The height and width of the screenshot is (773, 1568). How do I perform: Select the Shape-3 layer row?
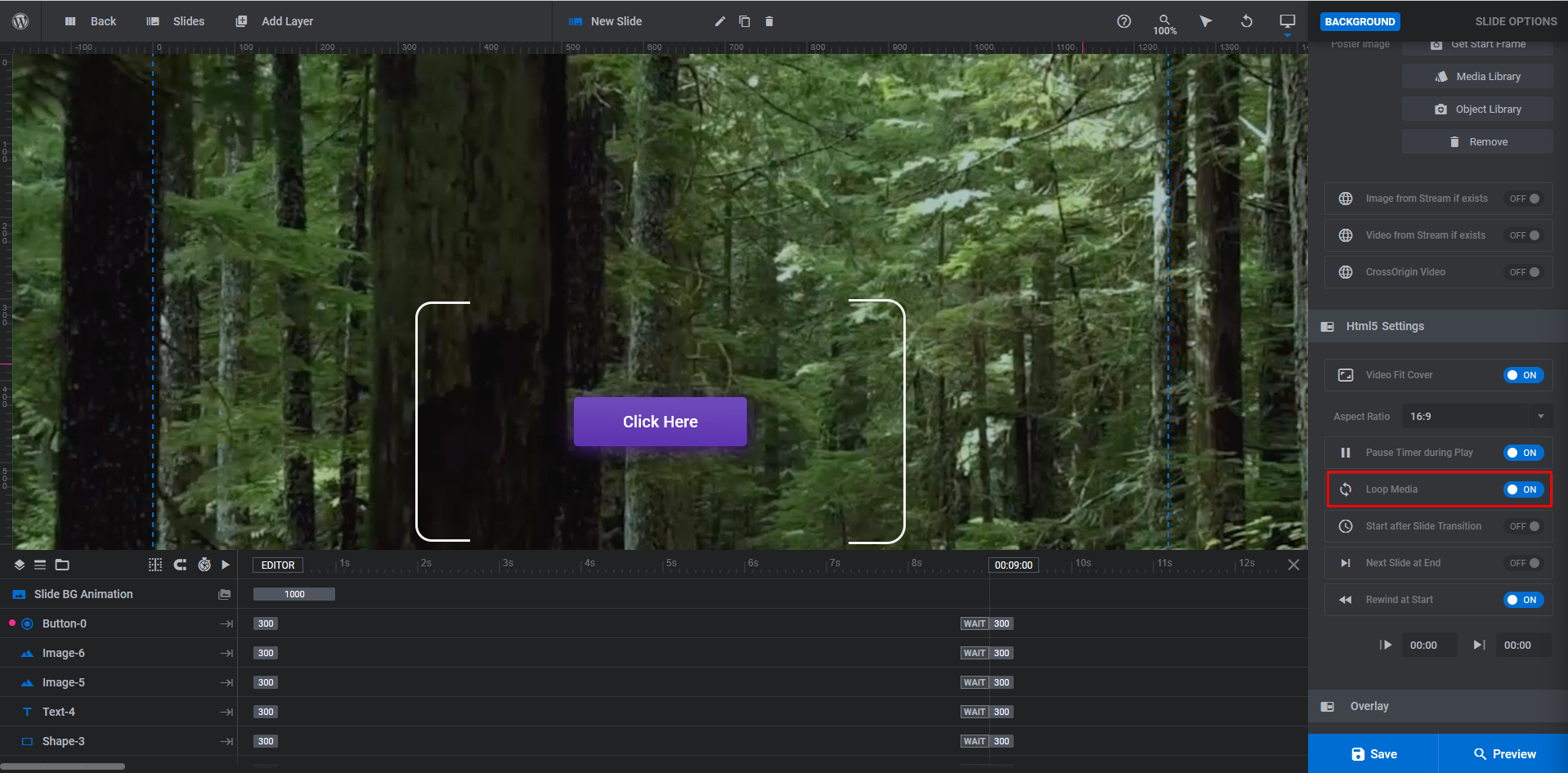[119, 741]
